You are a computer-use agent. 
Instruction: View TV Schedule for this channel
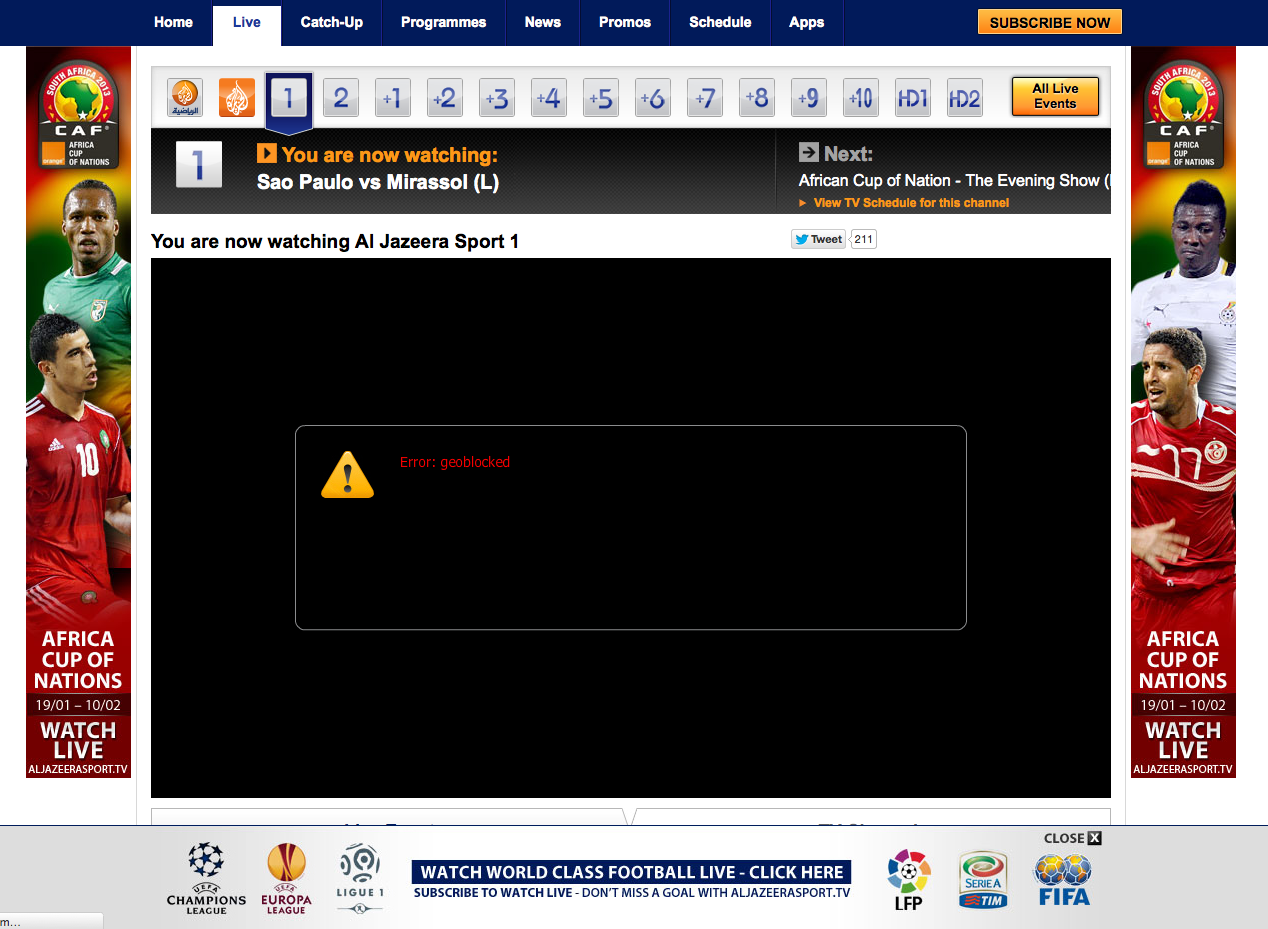tap(911, 203)
